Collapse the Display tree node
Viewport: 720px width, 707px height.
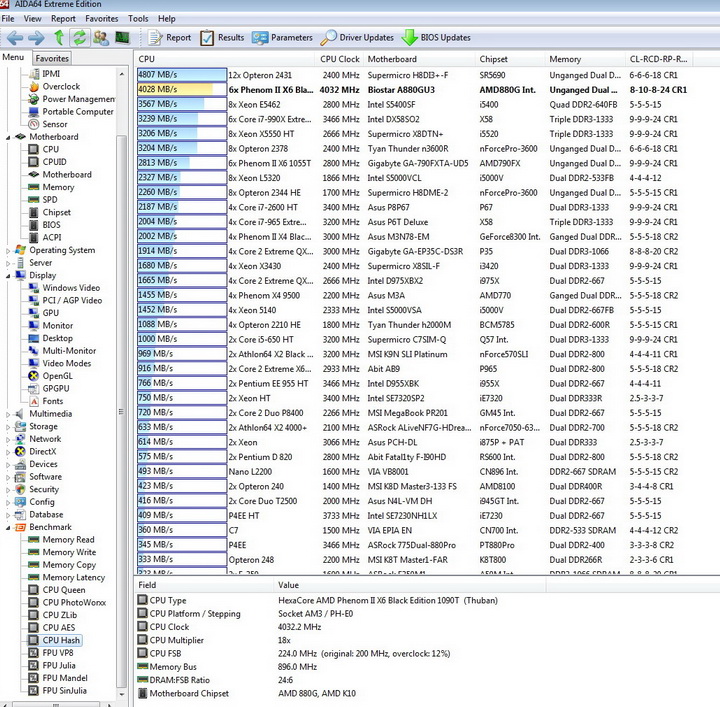tap(8, 276)
